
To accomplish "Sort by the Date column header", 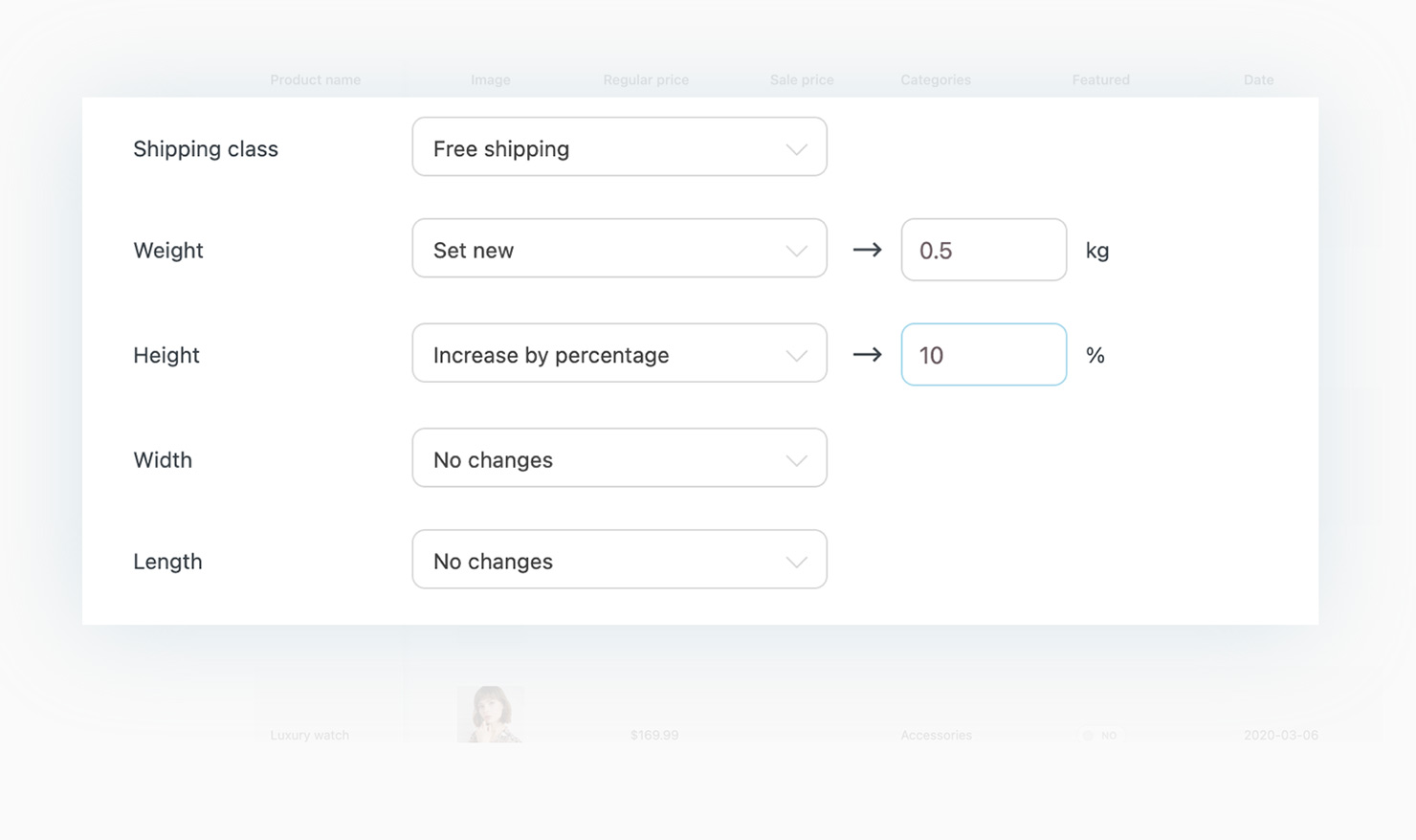I will (1258, 80).
